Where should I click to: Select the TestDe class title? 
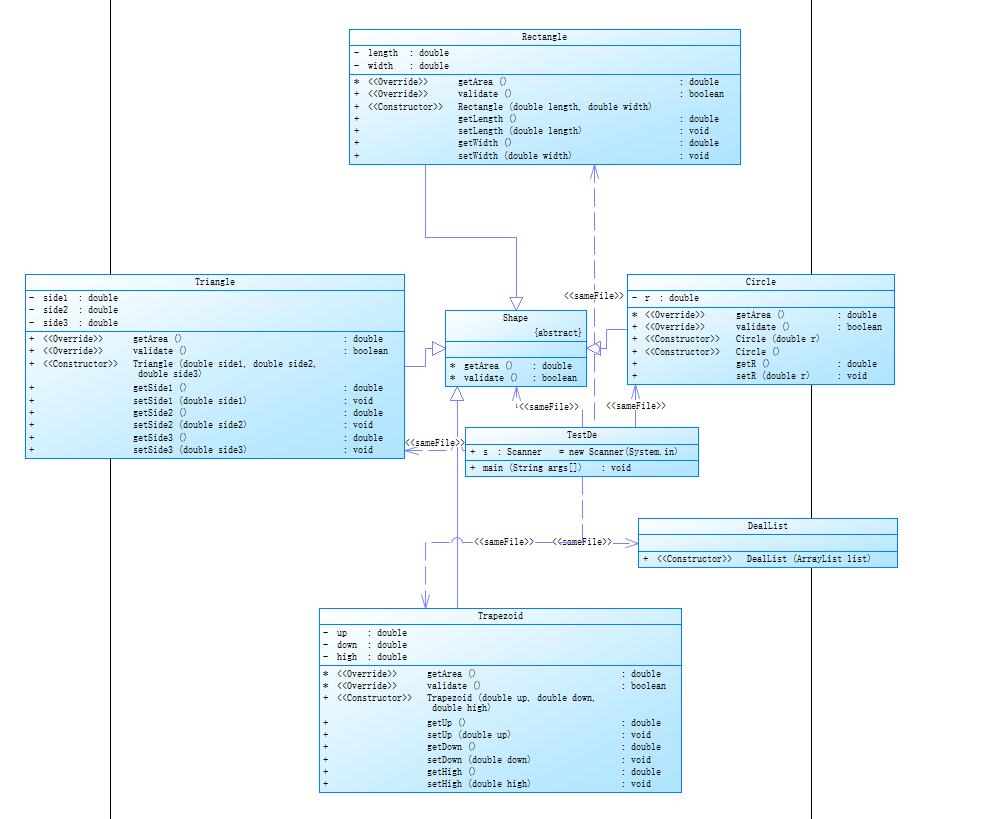click(x=582, y=435)
